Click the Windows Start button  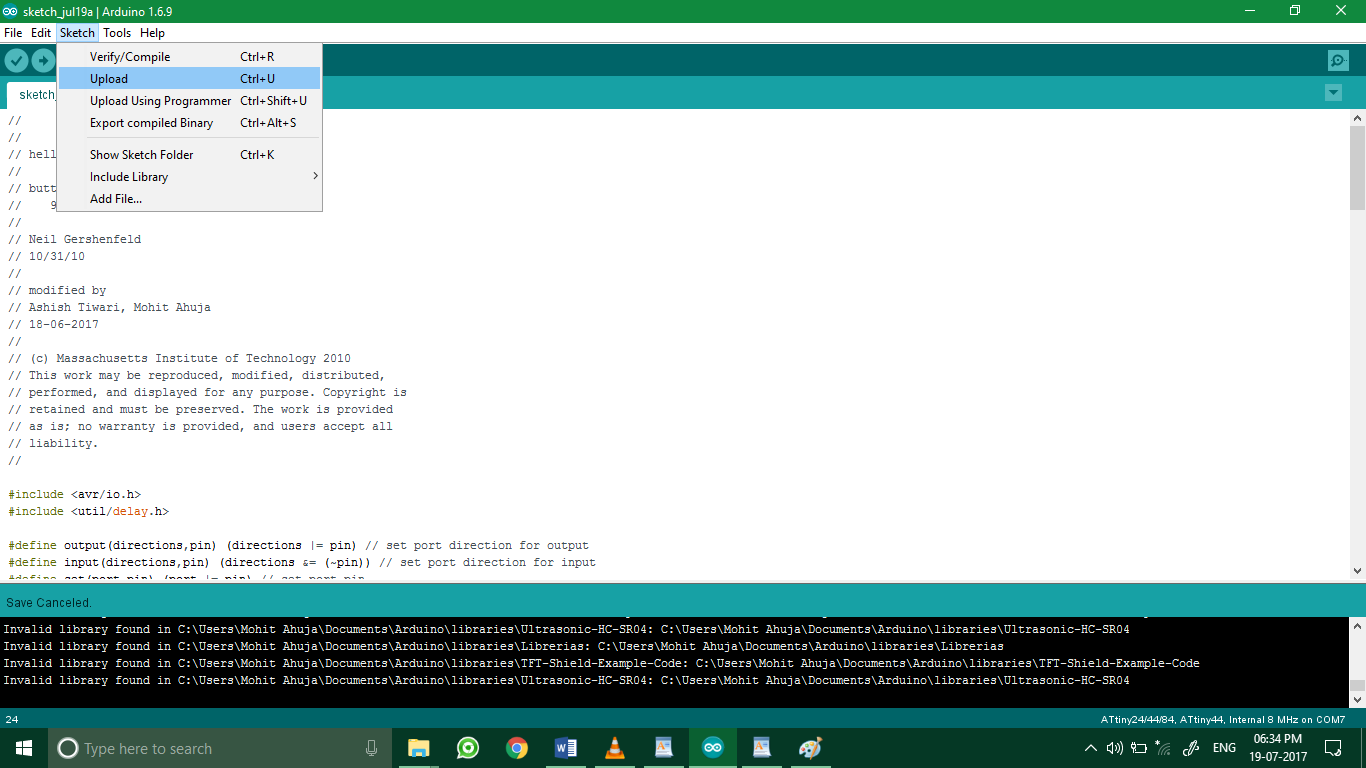pyautogui.click(x=24, y=748)
